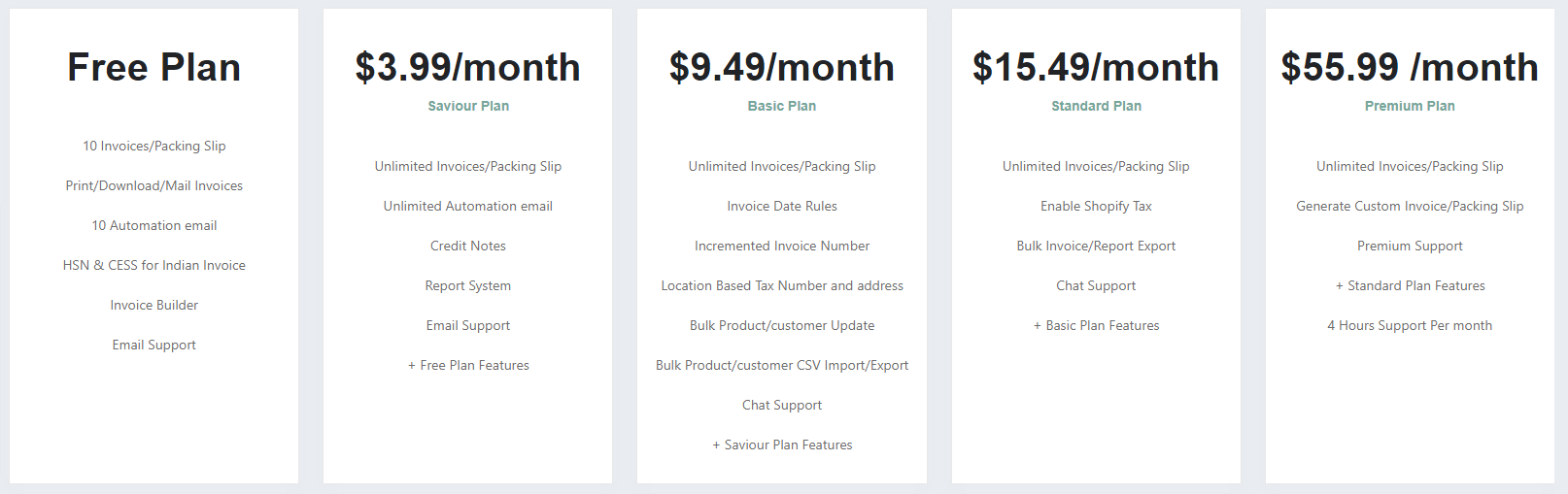Click Credit Notes in Saviour Plan
The width and height of the screenshot is (1568, 494).
(x=468, y=246)
